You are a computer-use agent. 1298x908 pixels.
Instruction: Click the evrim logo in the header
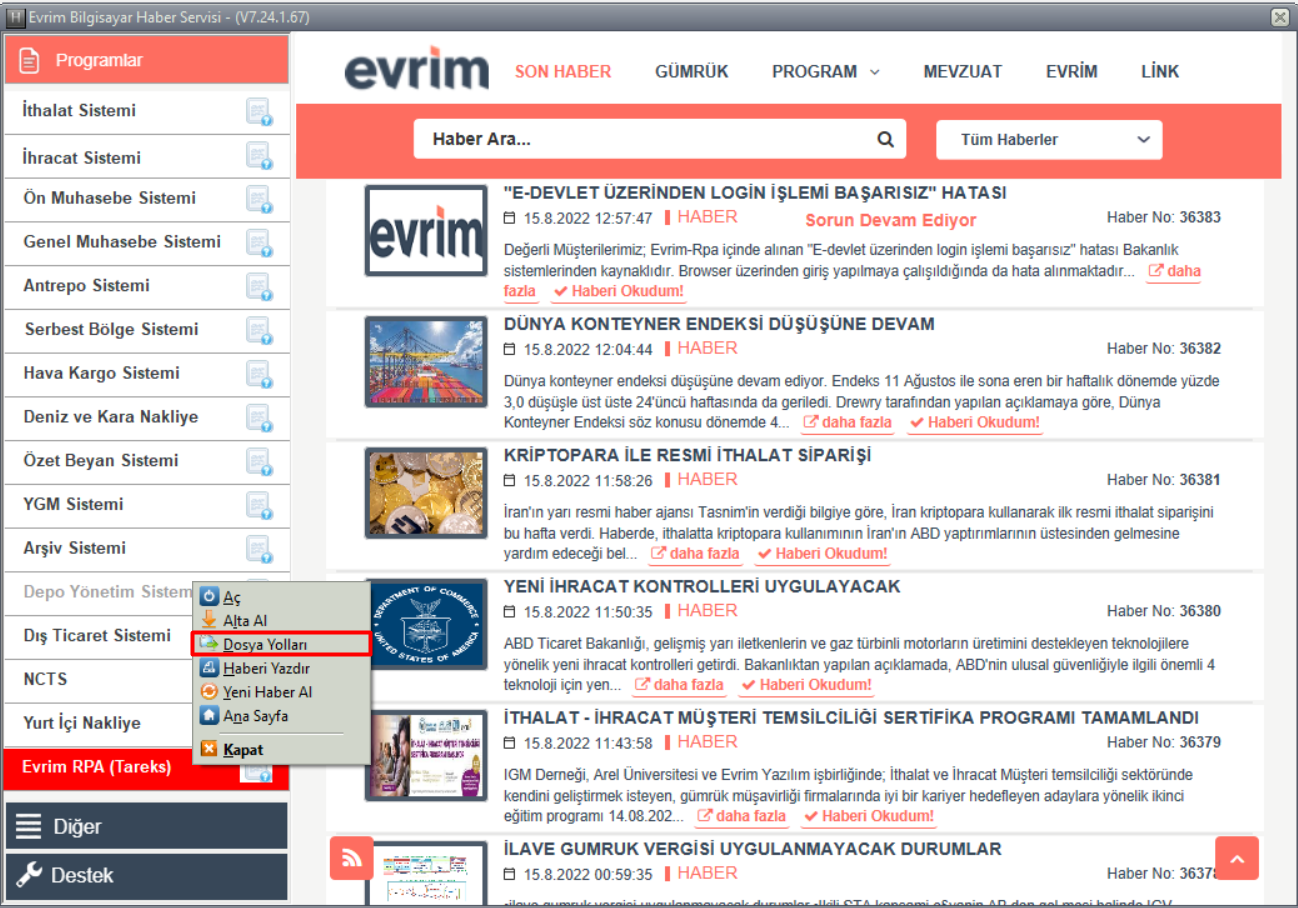[417, 69]
